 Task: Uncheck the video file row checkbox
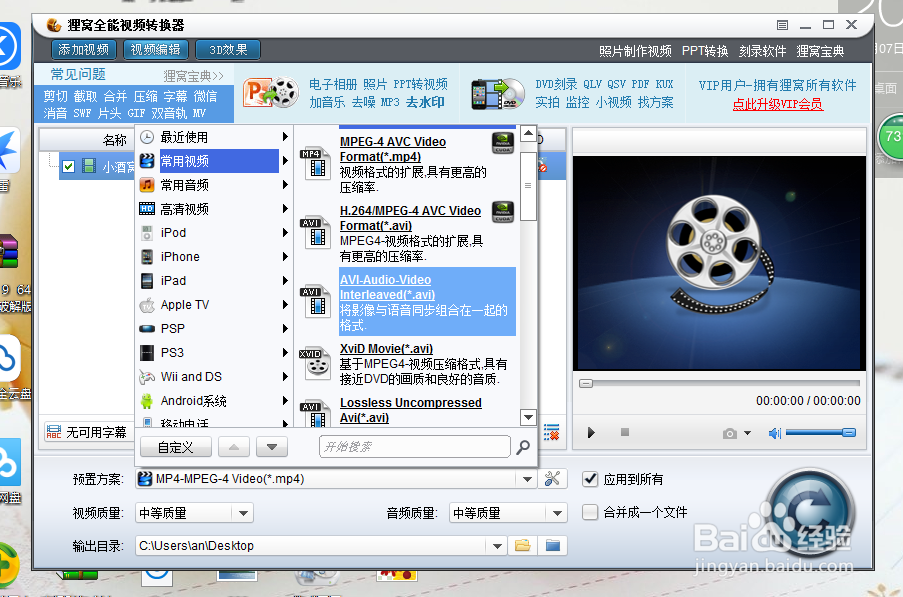[x=69, y=167]
